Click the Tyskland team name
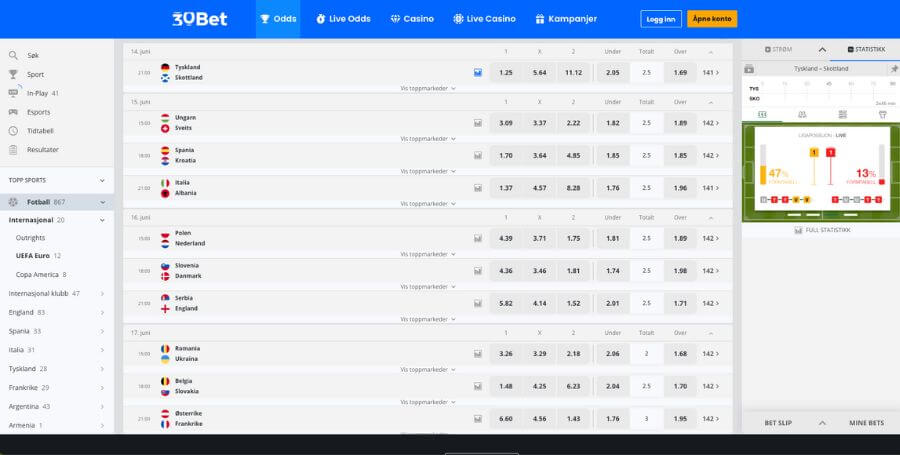The height and width of the screenshot is (455, 900). tap(188, 67)
